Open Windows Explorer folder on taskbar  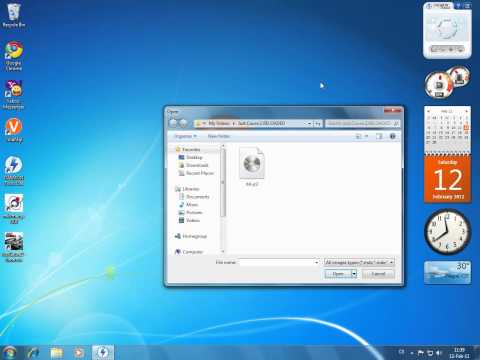click(56, 353)
